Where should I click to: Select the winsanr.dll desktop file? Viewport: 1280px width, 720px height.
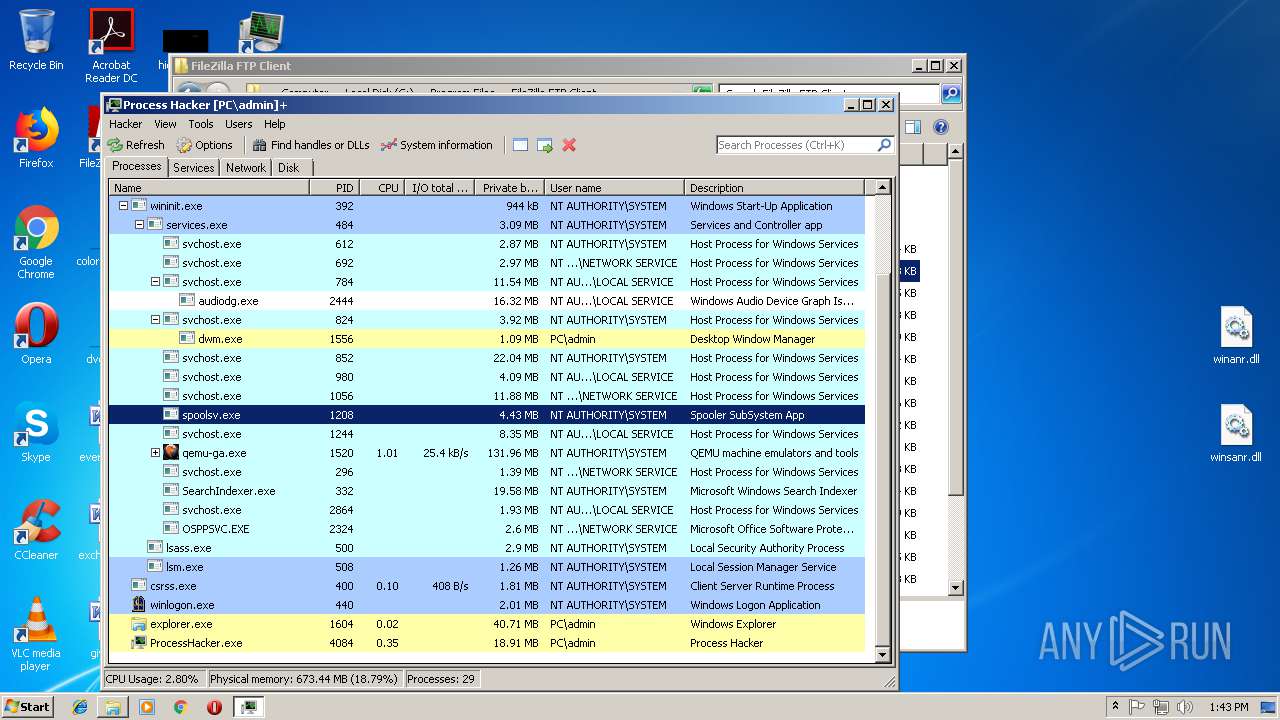[1236, 435]
